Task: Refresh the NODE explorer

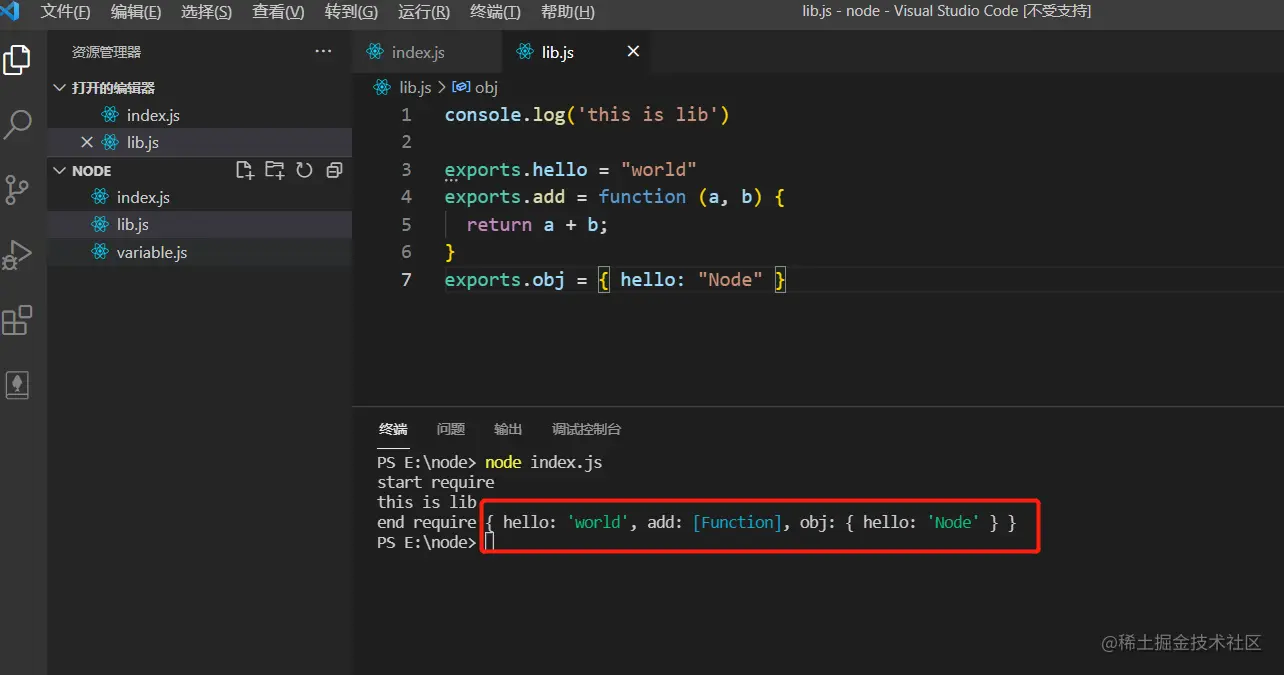Action: coord(304,170)
